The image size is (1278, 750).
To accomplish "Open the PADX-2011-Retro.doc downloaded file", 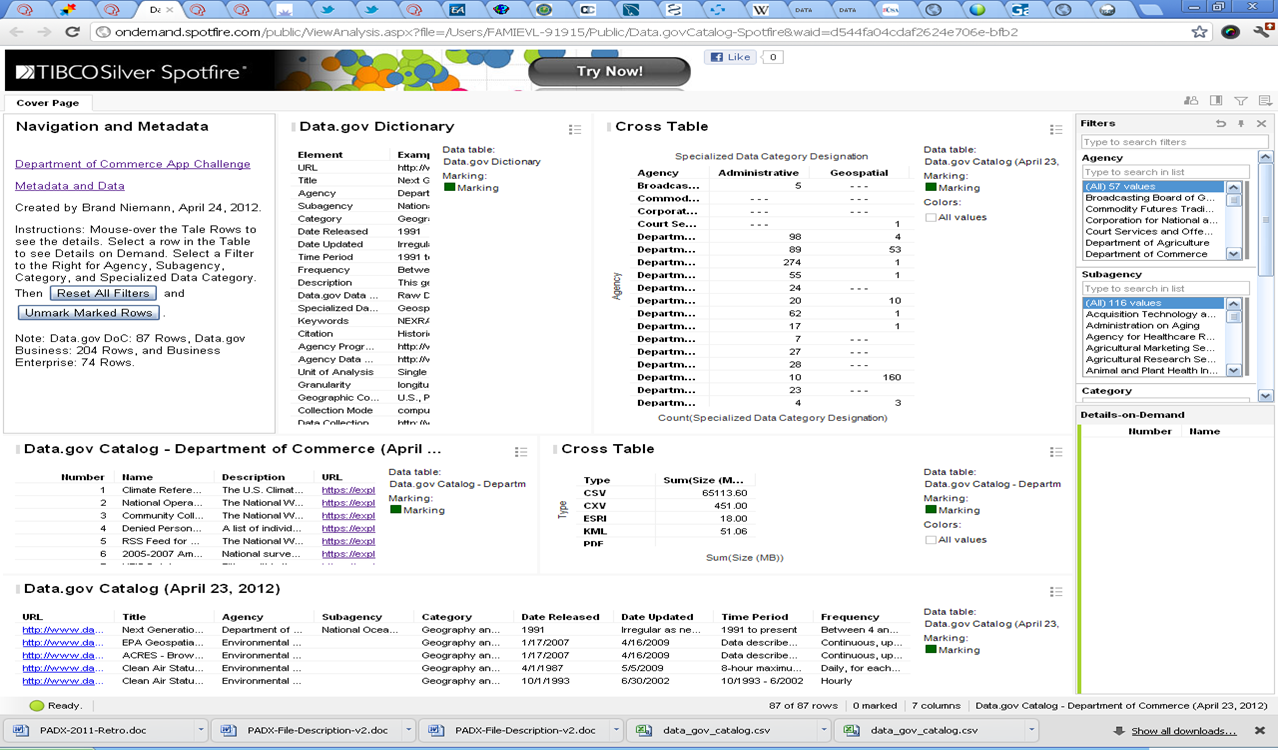I will (98, 731).
